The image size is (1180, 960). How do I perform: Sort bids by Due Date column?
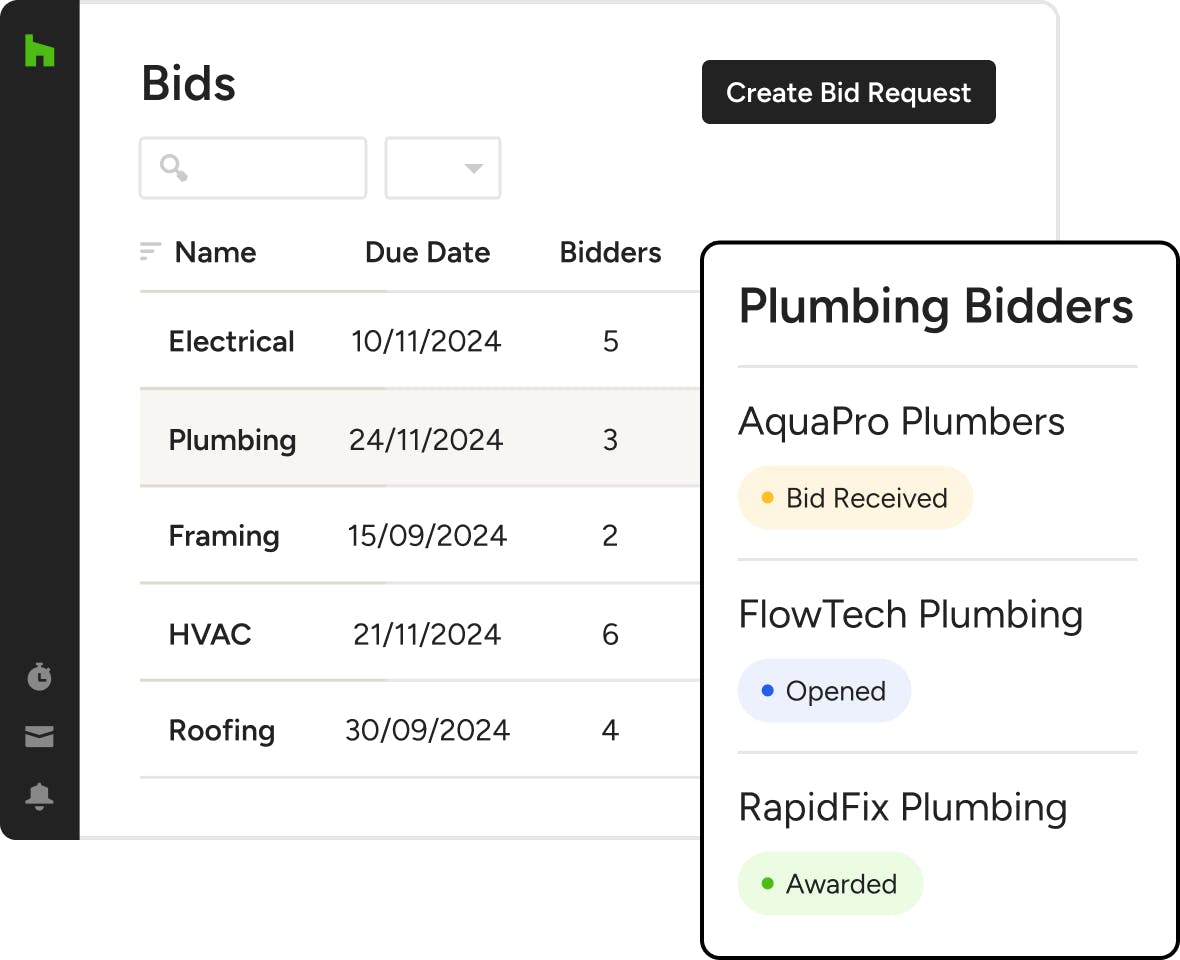[427, 252]
